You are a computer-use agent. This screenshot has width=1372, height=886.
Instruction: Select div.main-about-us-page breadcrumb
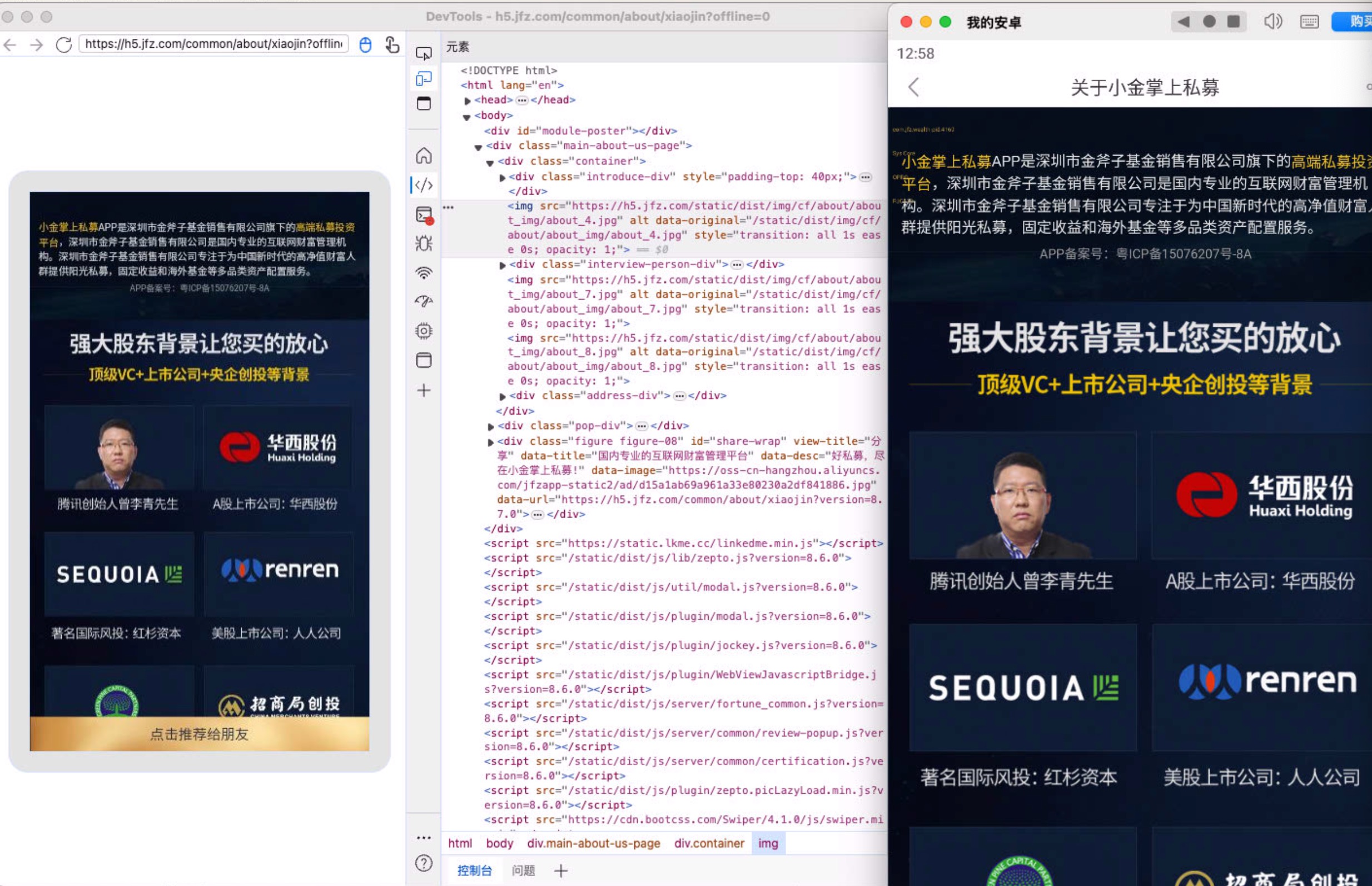[594, 843]
